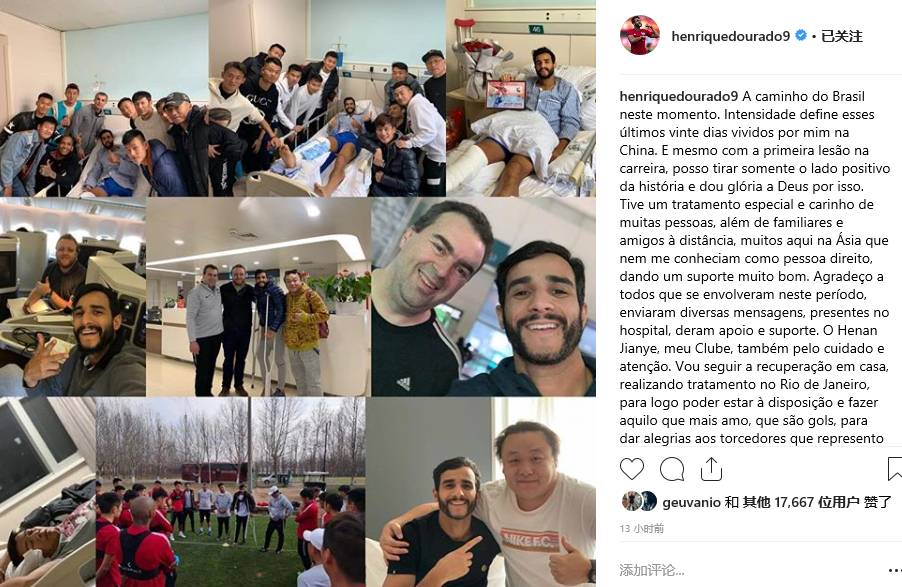Like the post with the heart icon
Viewport: 902px width, 587px height.
(x=632, y=469)
